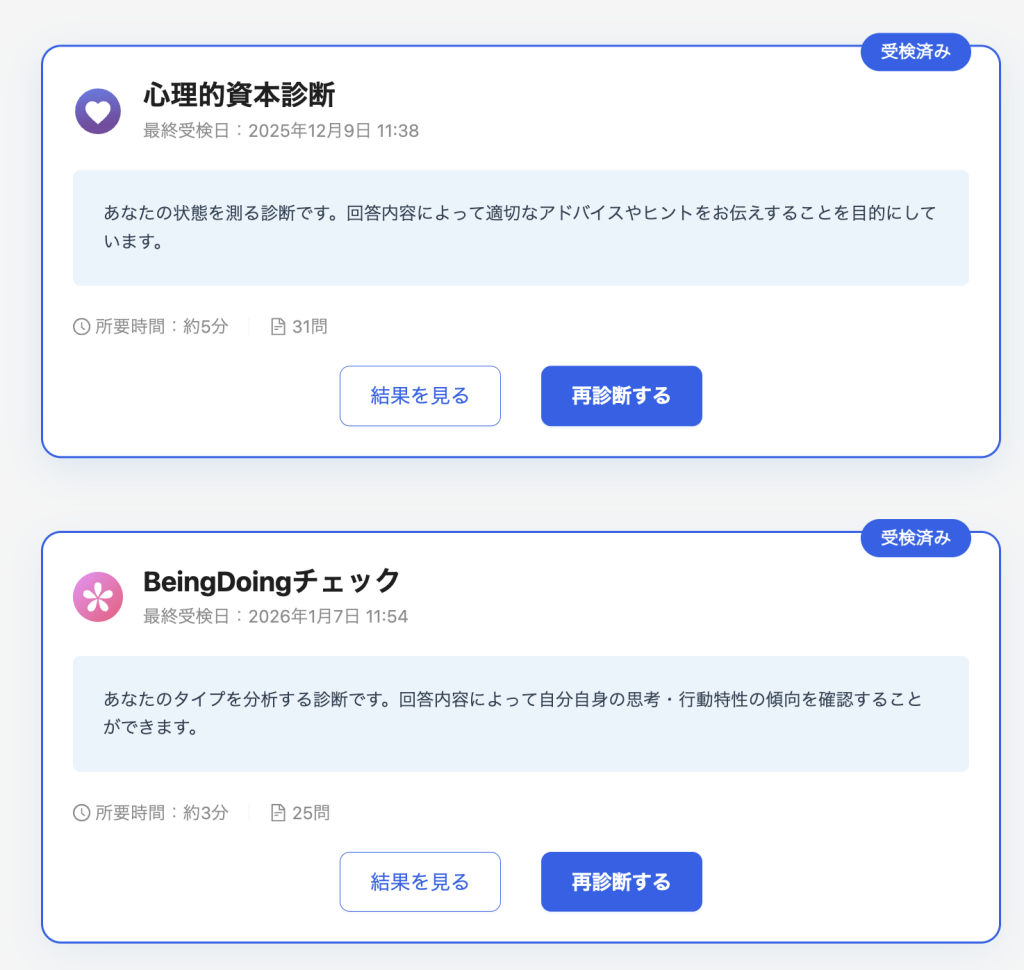
Task: Click the document icon next to 31問
Action: [x=278, y=327]
